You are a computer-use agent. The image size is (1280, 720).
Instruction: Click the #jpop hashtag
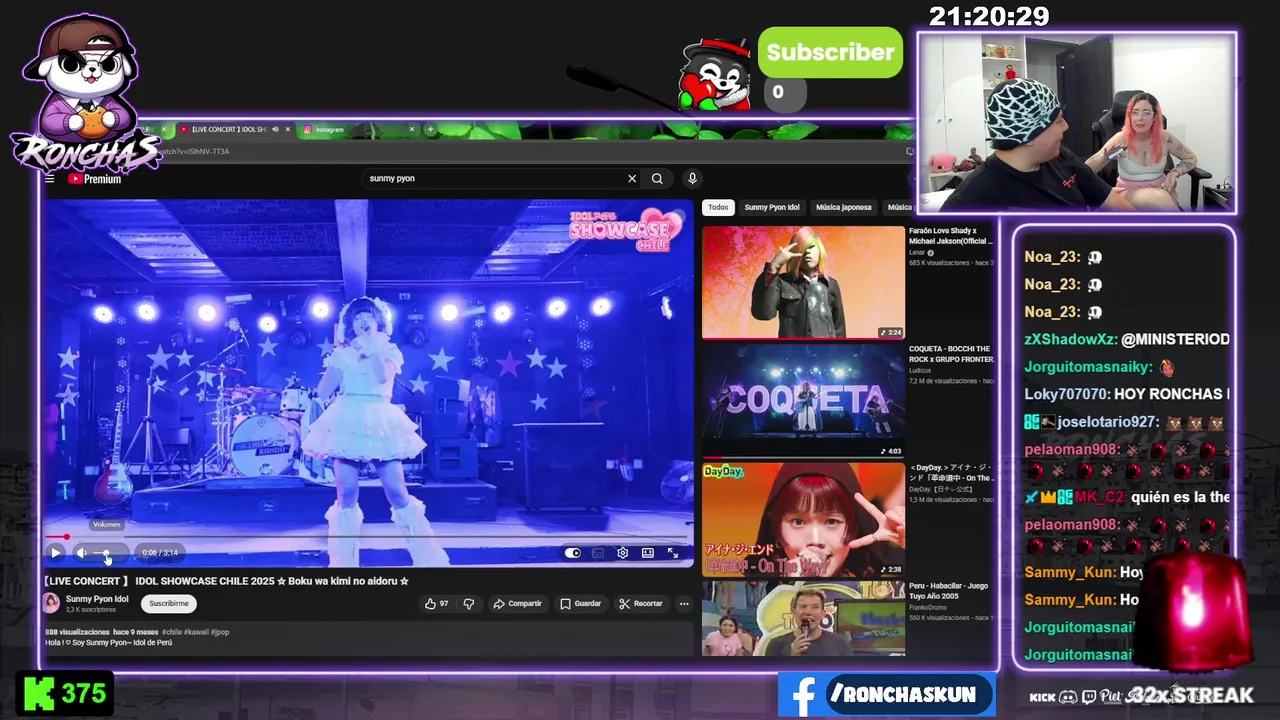(219, 632)
